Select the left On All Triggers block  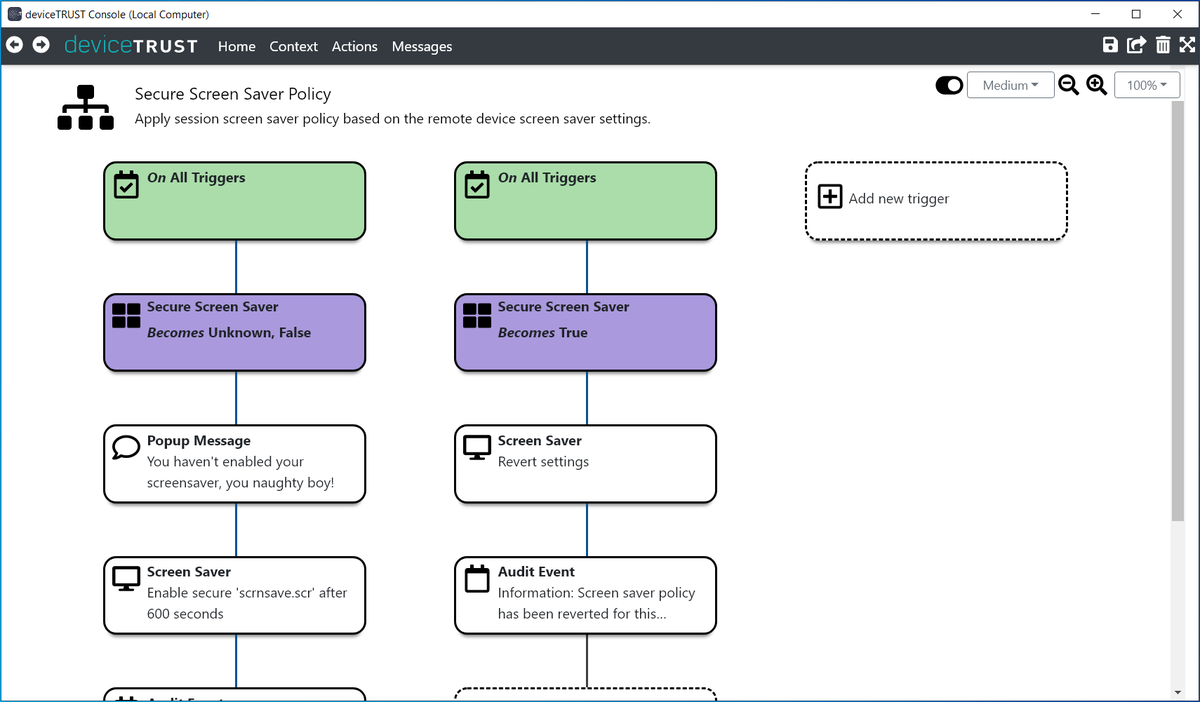235,201
